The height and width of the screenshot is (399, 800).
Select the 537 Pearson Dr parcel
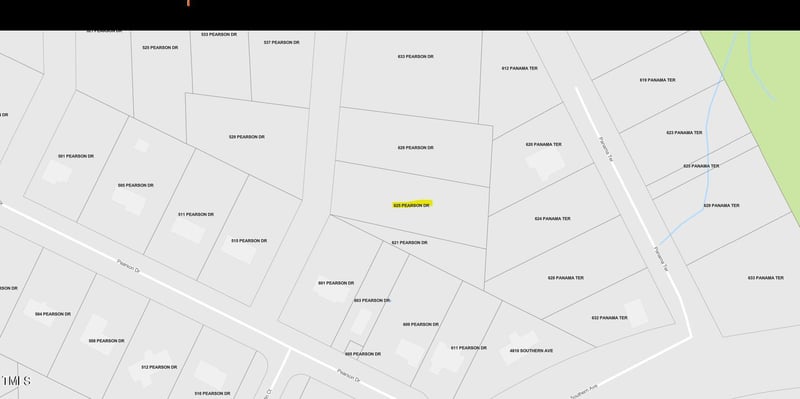pos(282,42)
